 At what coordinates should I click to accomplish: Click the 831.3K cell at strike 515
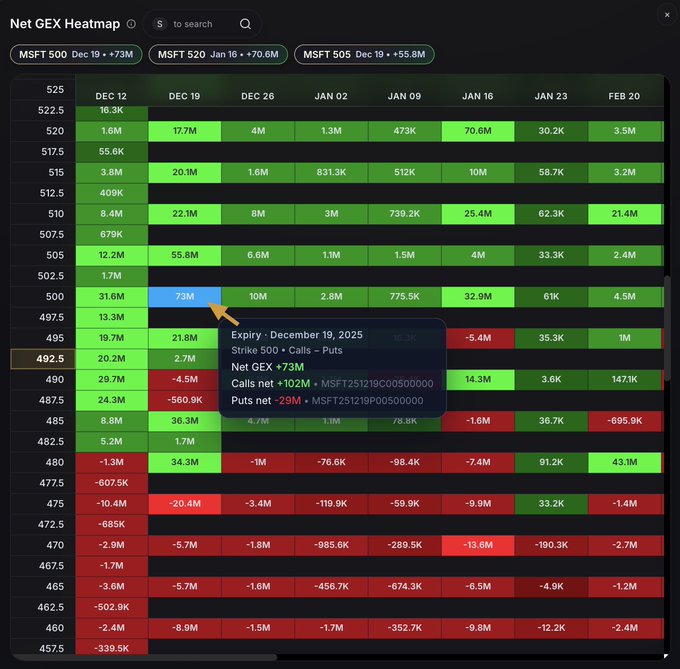(x=331, y=172)
